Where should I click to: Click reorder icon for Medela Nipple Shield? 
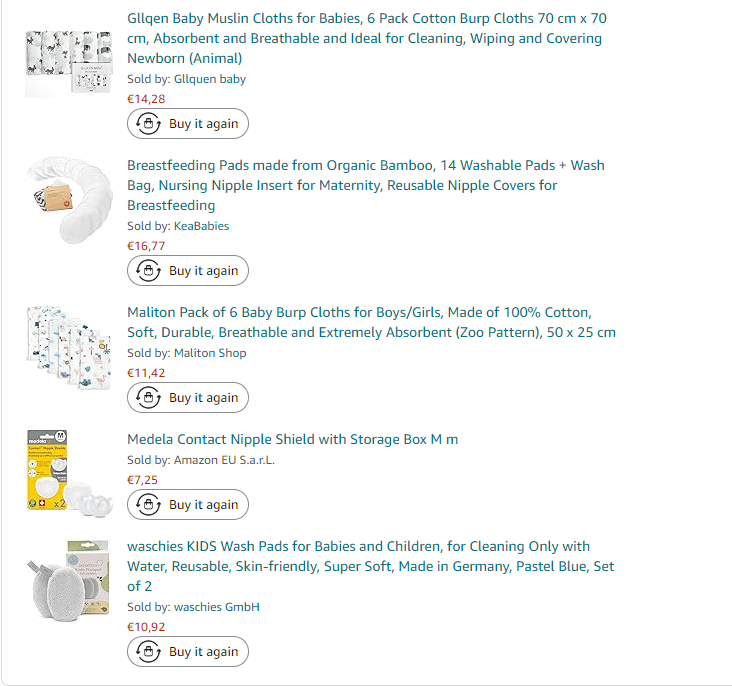[x=148, y=505]
